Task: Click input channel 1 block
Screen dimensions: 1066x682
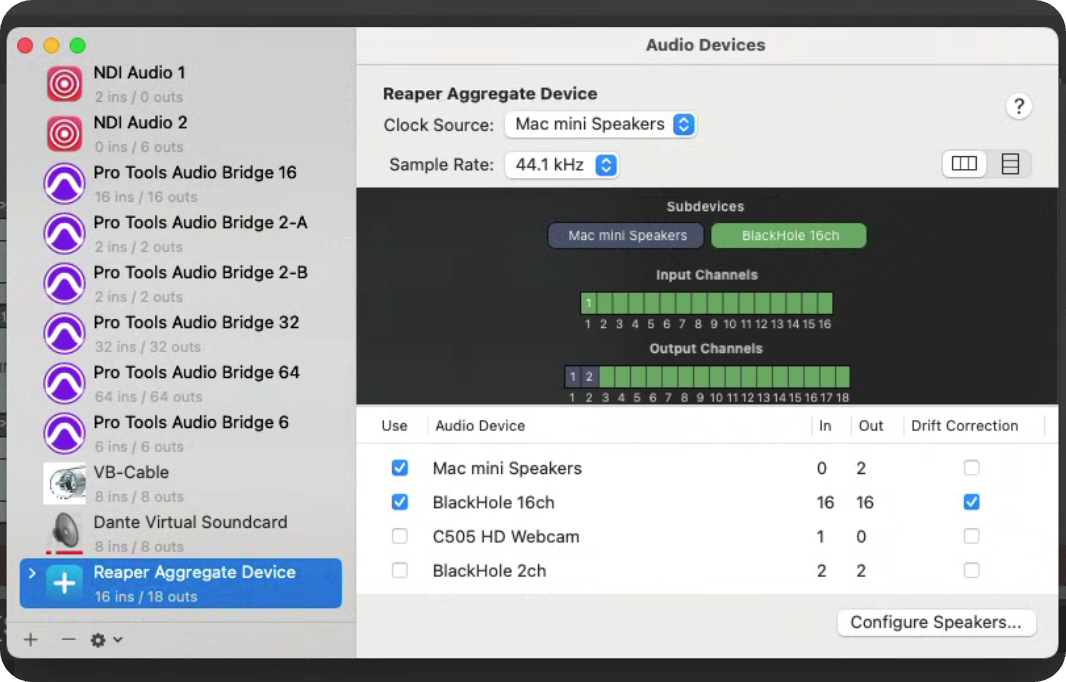Action: (588, 303)
